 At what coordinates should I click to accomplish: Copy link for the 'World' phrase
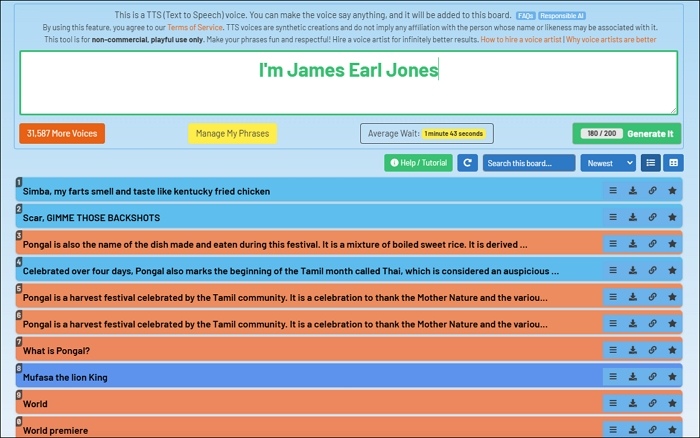652,403
